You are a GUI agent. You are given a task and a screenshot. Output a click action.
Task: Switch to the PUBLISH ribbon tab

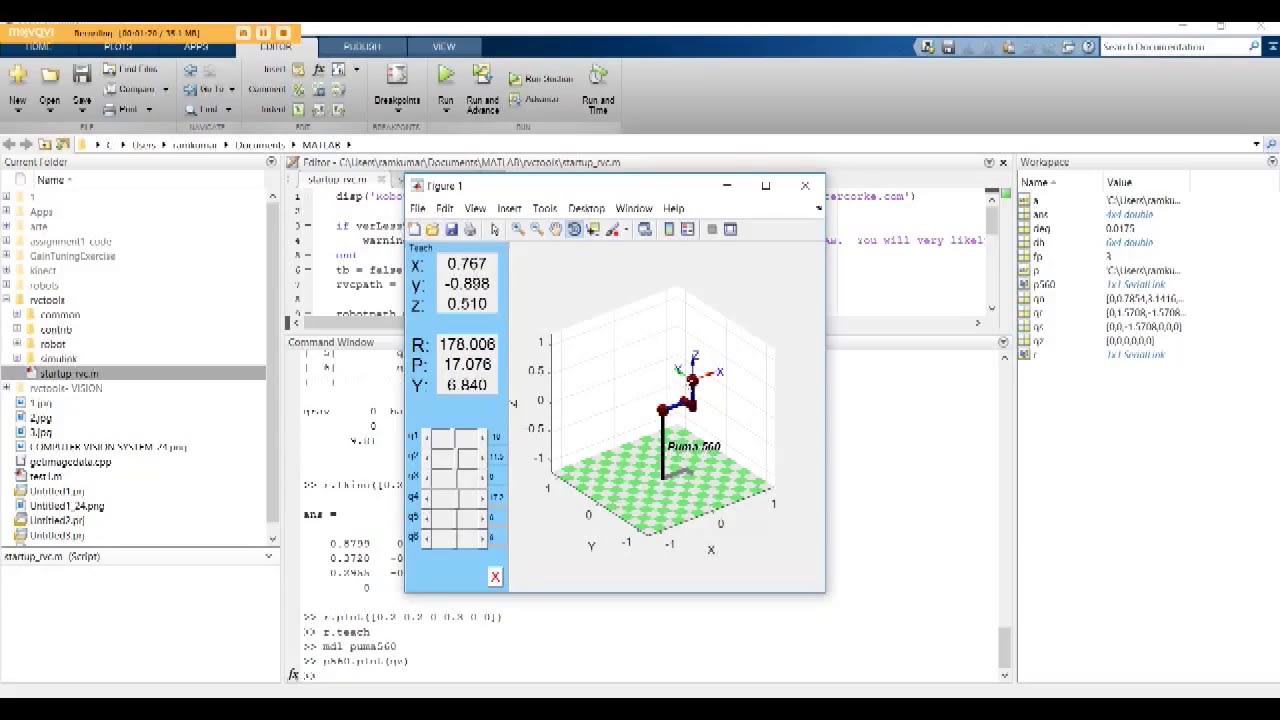coord(362,47)
